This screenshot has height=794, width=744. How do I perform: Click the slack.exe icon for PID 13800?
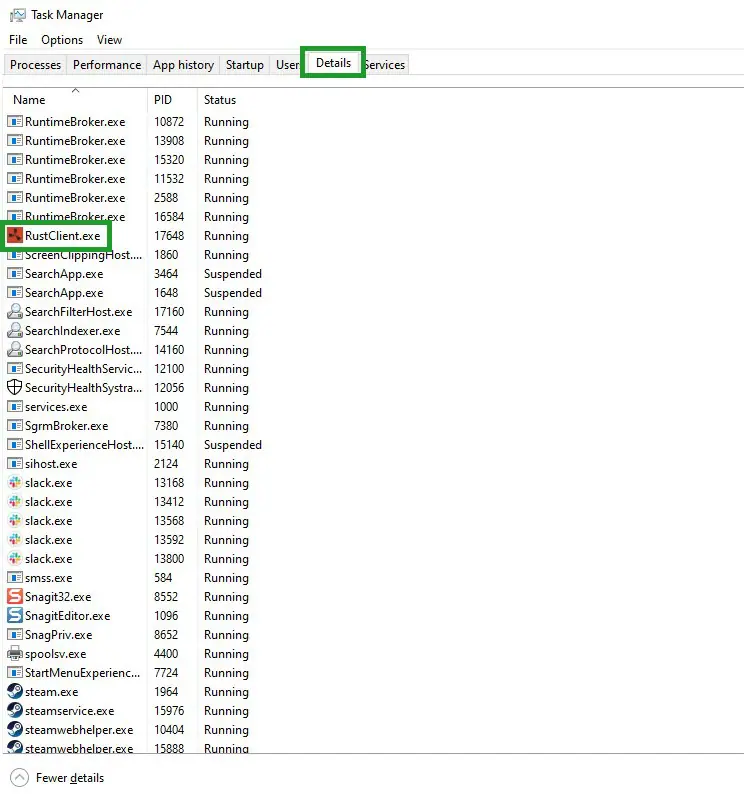click(15, 559)
